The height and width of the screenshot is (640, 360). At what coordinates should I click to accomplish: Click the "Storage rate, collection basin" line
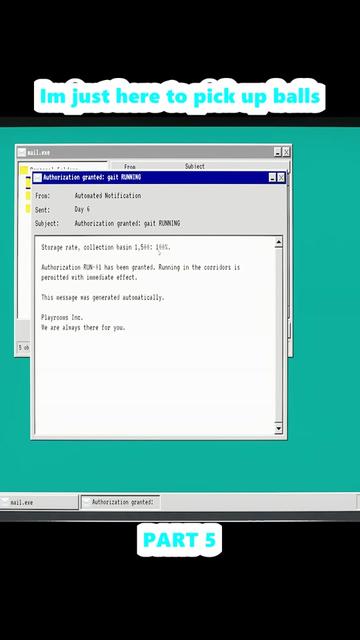click(106, 247)
